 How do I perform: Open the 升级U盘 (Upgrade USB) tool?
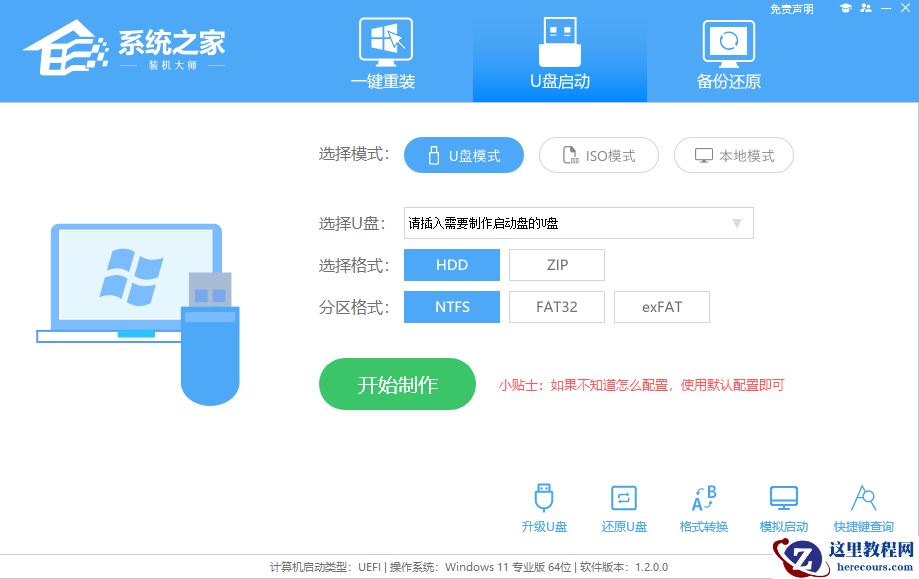pyautogui.click(x=543, y=505)
